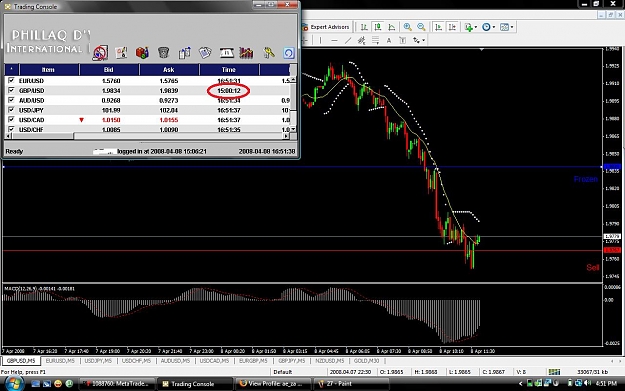Click the blocked-document icon in Trading Console

(x=100, y=53)
